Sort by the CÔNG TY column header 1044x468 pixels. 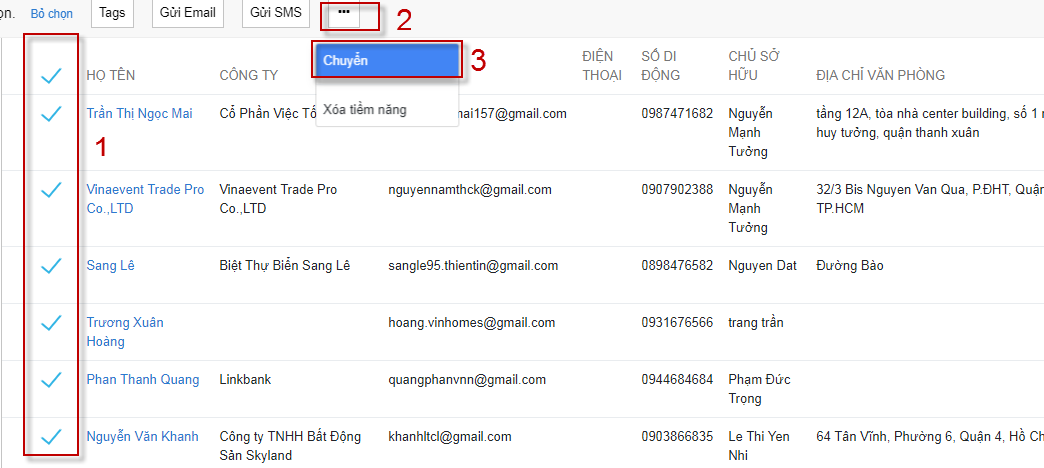[x=249, y=75]
